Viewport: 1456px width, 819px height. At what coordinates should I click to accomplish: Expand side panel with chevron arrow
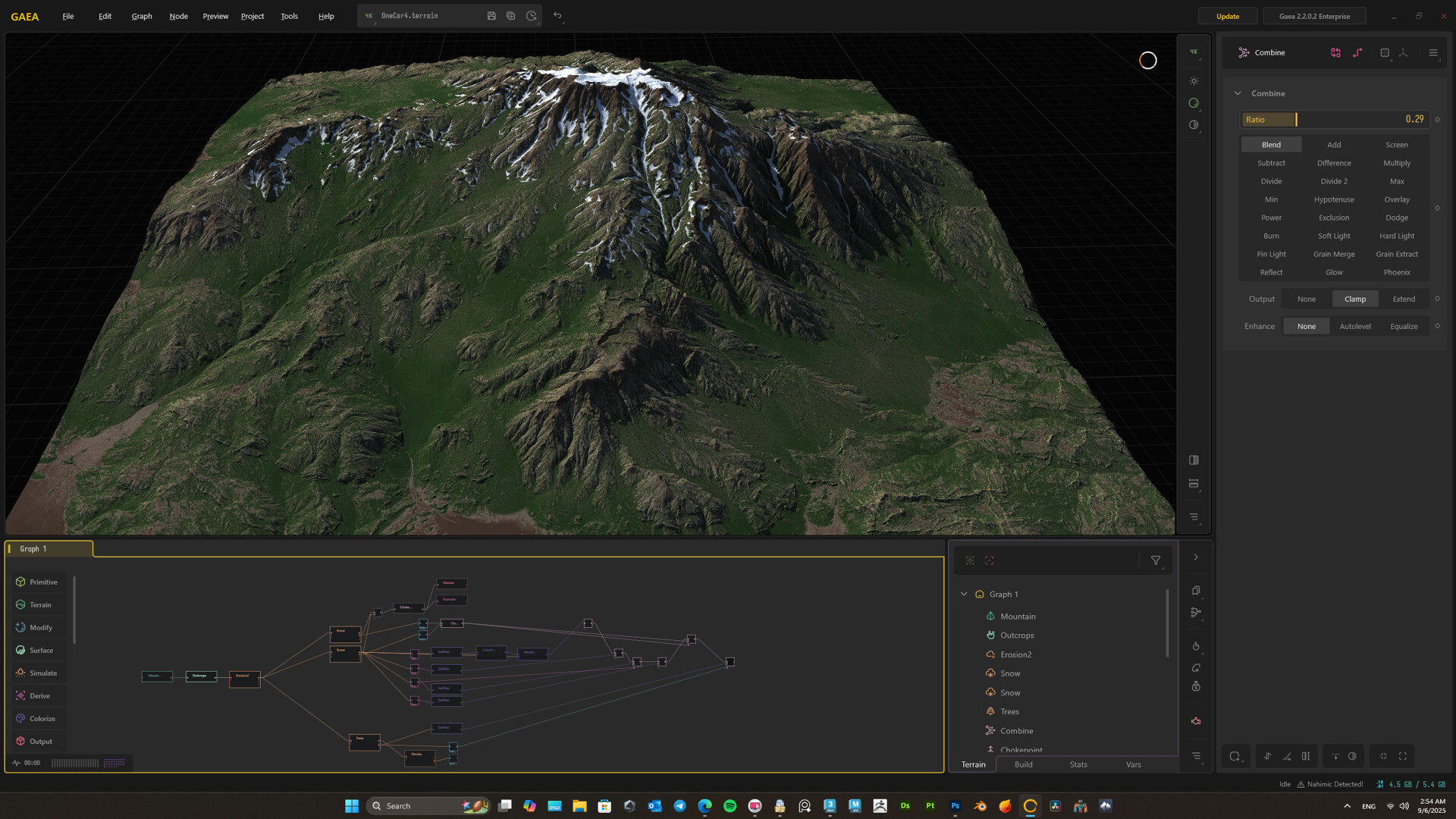coord(1195,557)
